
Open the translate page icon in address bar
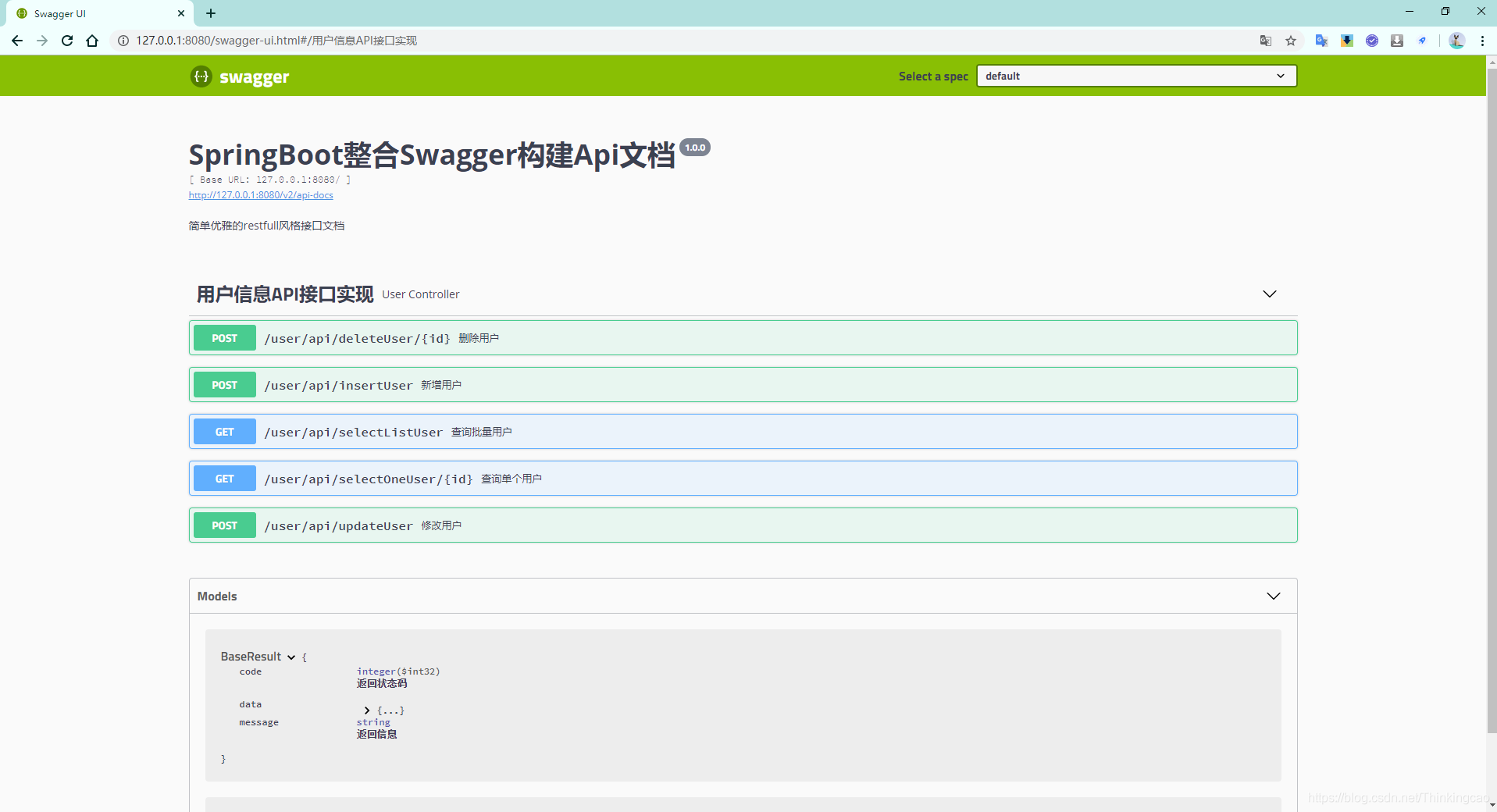point(1266,41)
